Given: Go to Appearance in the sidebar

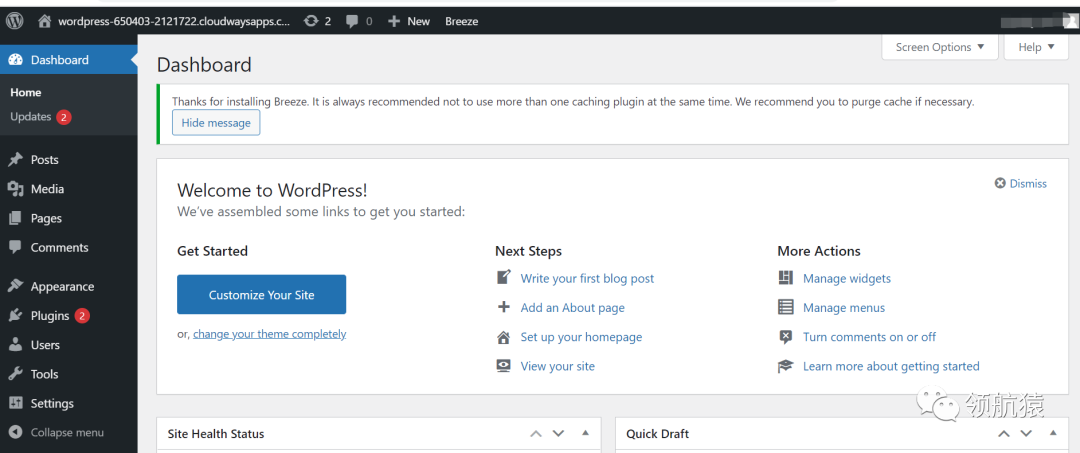Looking at the screenshot, I should point(62,287).
